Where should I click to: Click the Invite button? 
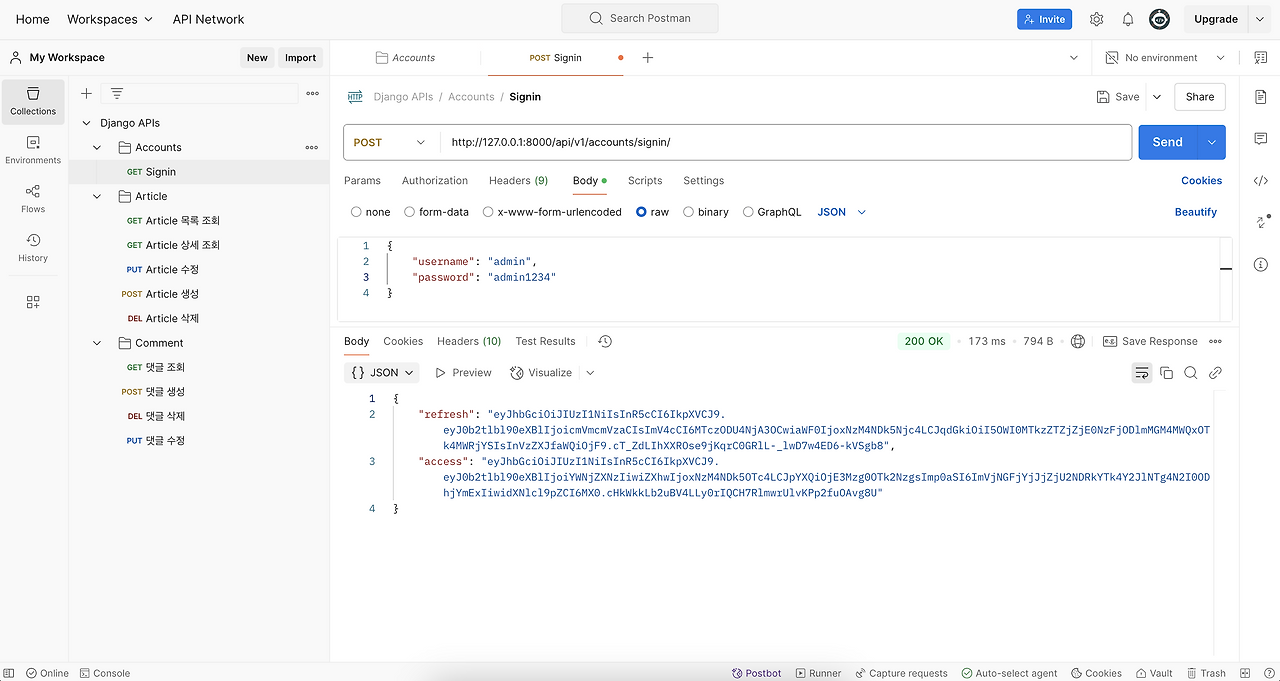click(1044, 19)
